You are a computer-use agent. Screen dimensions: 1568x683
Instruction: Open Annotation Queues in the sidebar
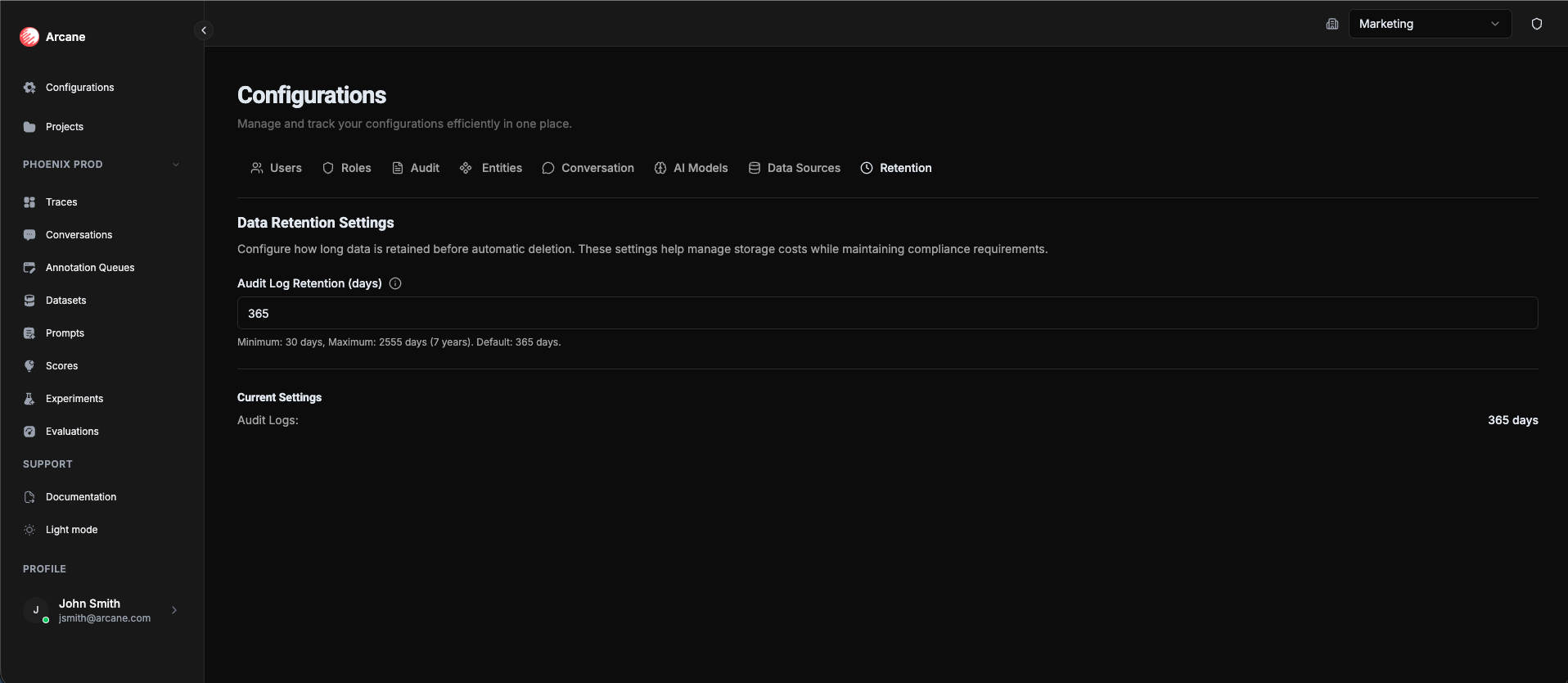(x=89, y=268)
